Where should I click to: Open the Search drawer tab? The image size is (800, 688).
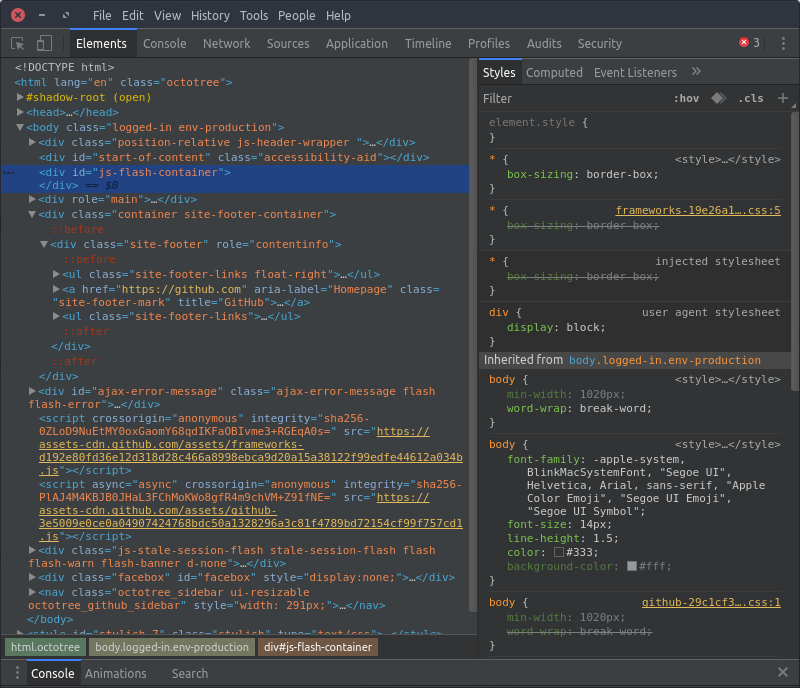point(190,673)
